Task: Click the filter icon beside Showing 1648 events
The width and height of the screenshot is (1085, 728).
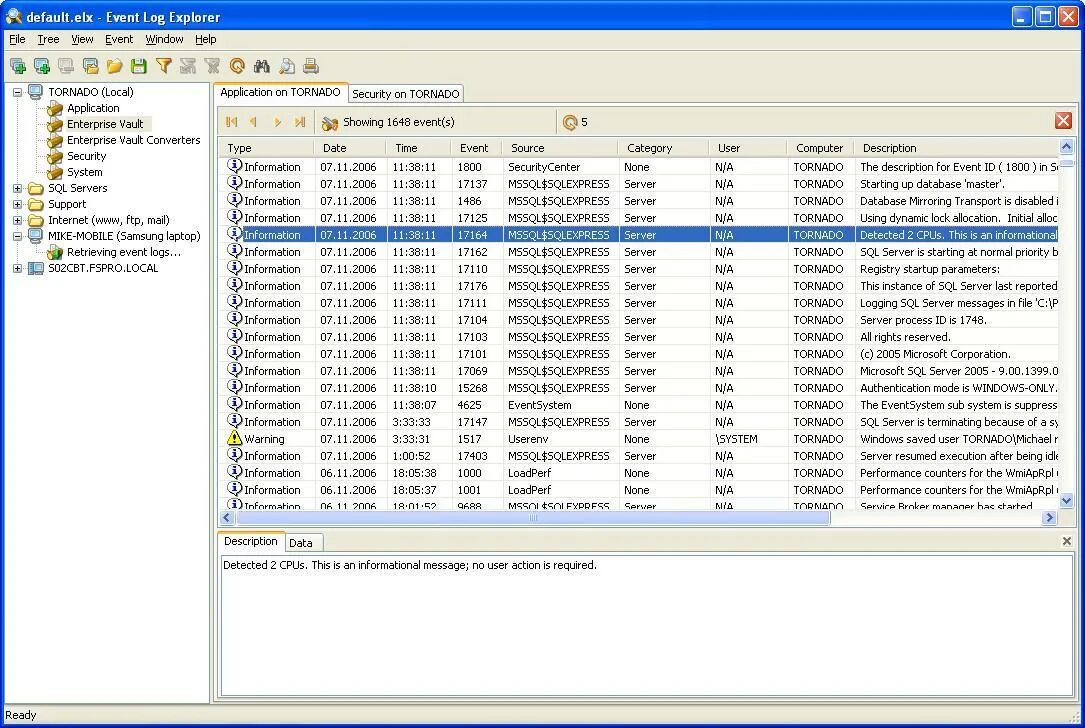Action: [330, 123]
